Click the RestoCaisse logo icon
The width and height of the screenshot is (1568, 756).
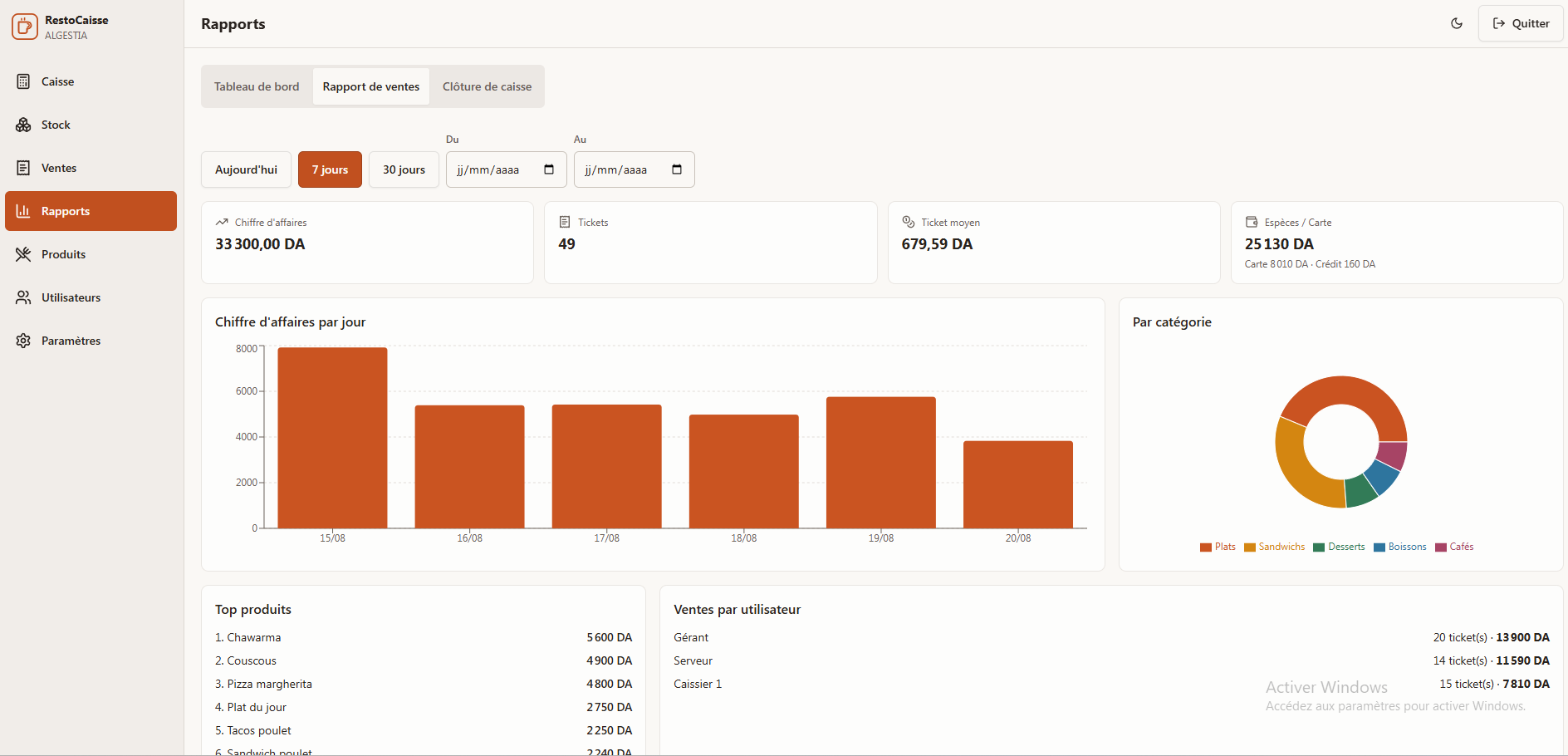pyautogui.click(x=25, y=27)
